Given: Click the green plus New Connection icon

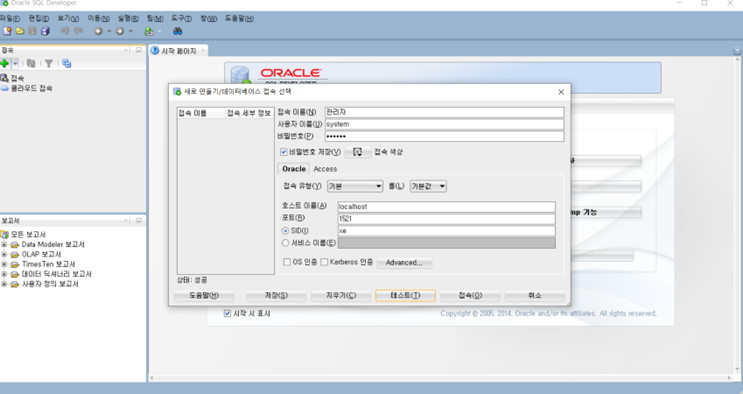Looking at the screenshot, I should tap(5, 63).
